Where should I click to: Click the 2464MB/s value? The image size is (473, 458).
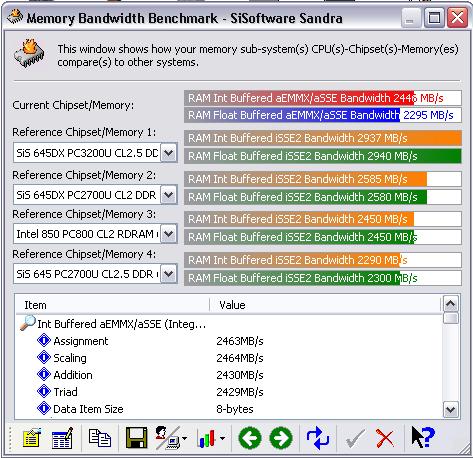pyautogui.click(x=240, y=358)
